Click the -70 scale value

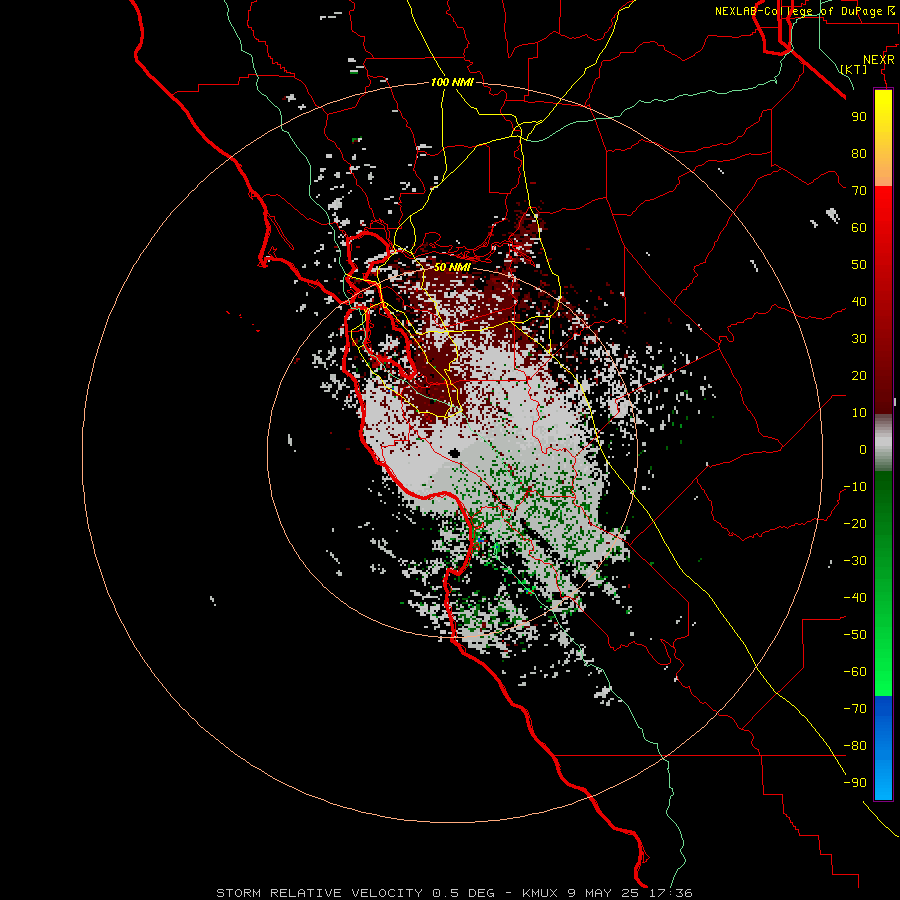(x=855, y=709)
